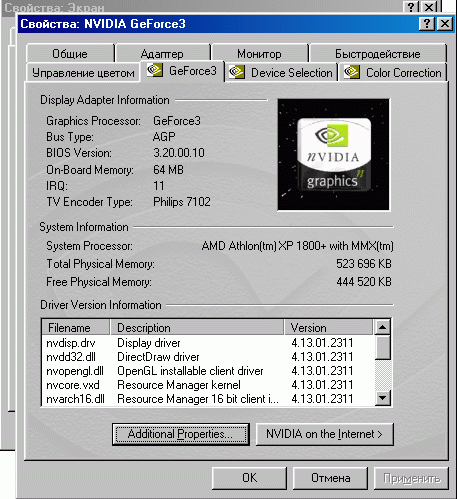
Task: Sort by the Filename column header
Action: [76, 327]
